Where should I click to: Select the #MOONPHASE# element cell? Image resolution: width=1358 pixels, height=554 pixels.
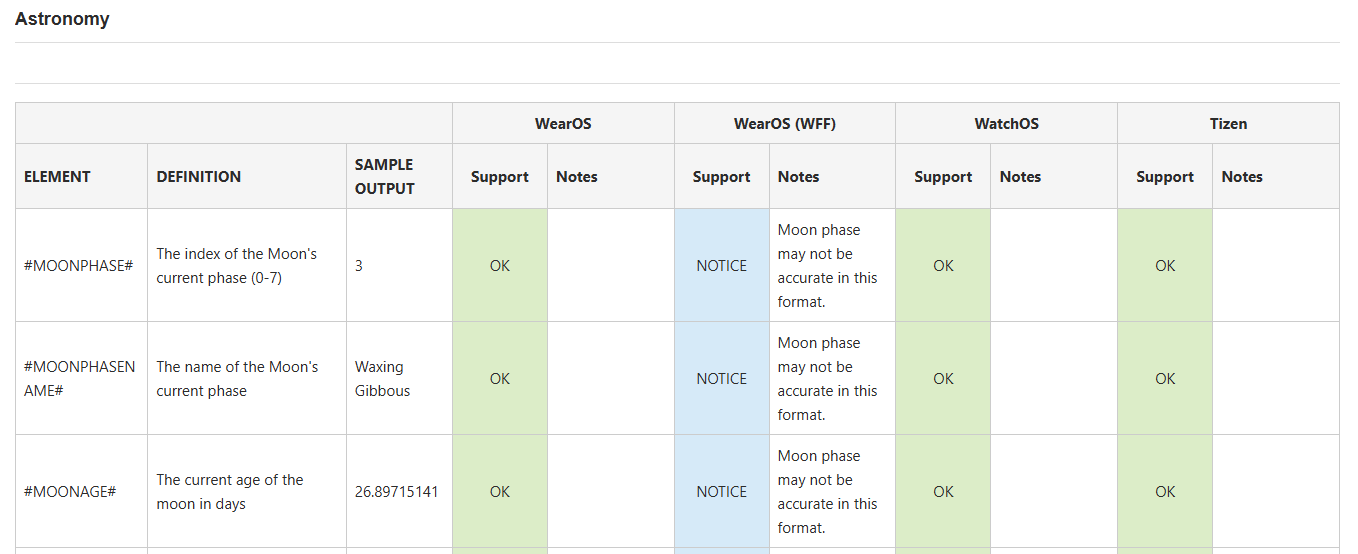coord(82,265)
